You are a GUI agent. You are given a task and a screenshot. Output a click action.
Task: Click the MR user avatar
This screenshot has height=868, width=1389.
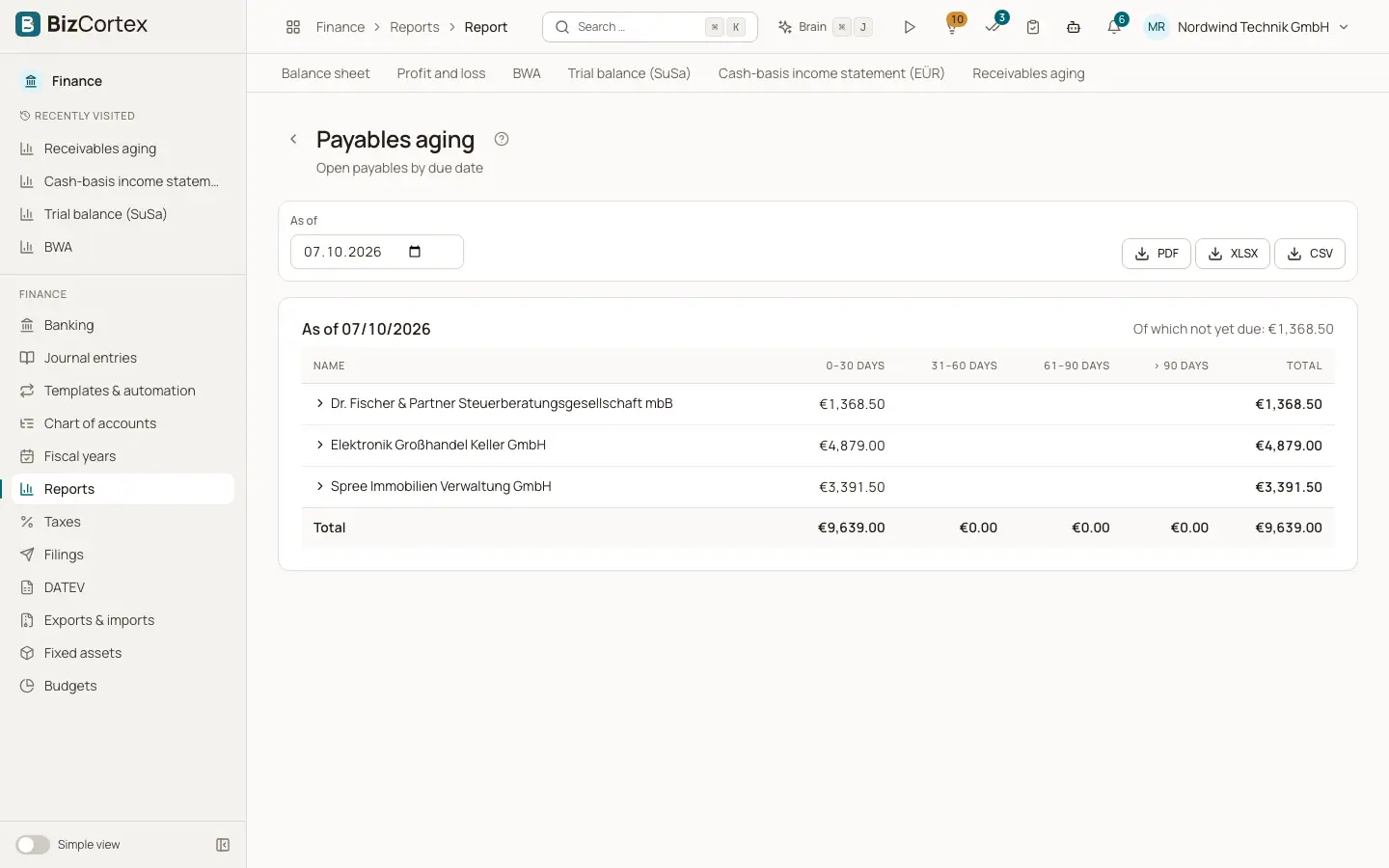point(1157,27)
